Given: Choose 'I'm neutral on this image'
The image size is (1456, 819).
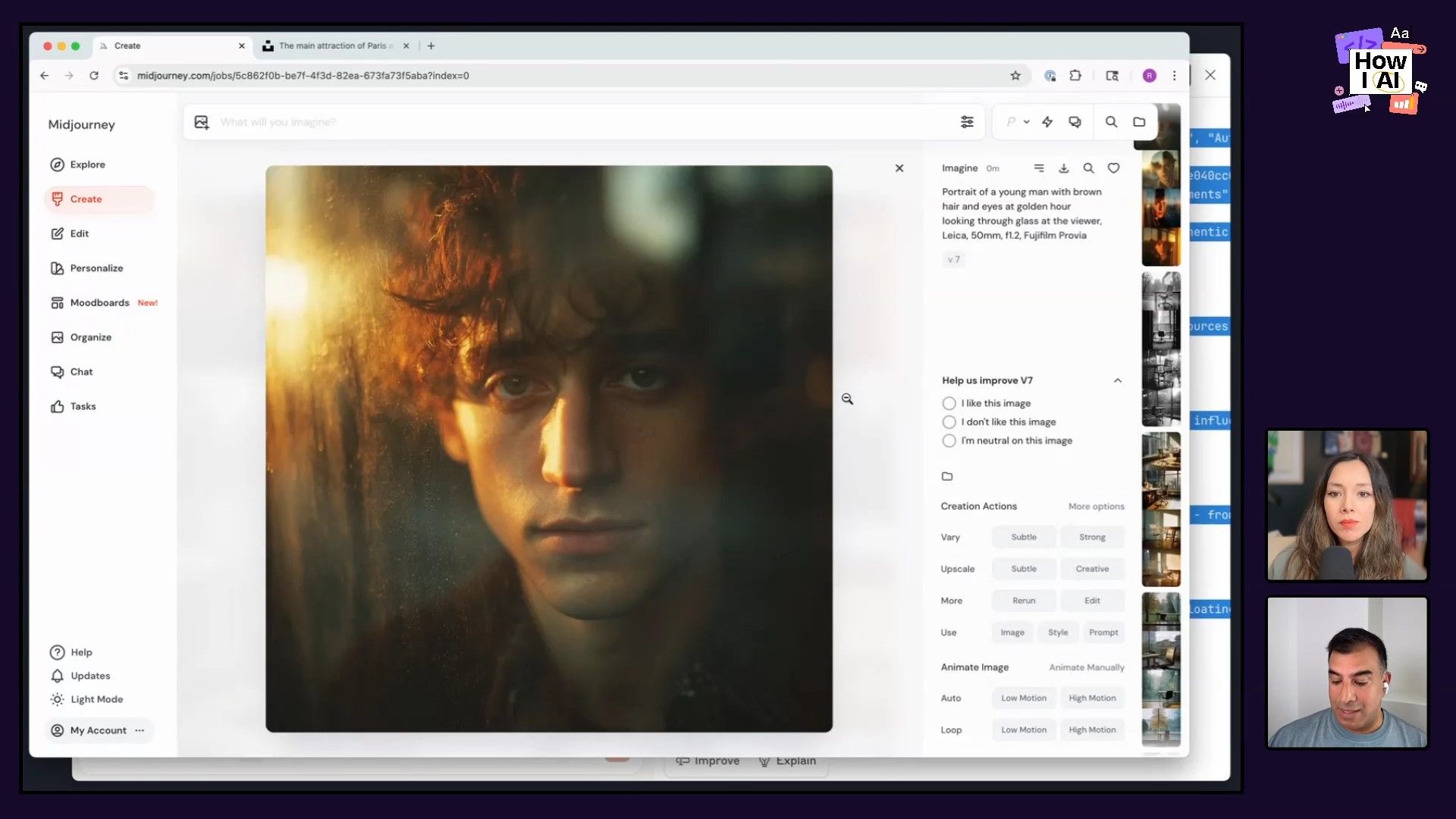Looking at the screenshot, I should (x=949, y=441).
